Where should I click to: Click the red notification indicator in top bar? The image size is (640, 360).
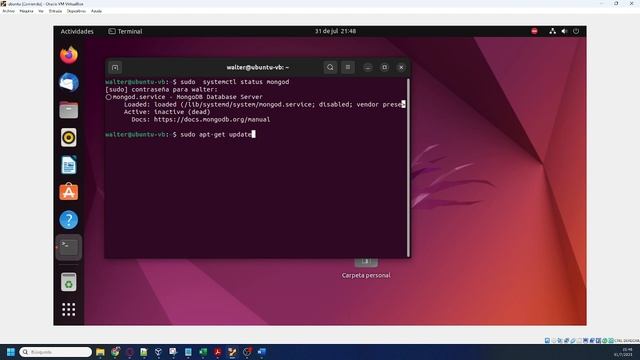click(x=534, y=31)
